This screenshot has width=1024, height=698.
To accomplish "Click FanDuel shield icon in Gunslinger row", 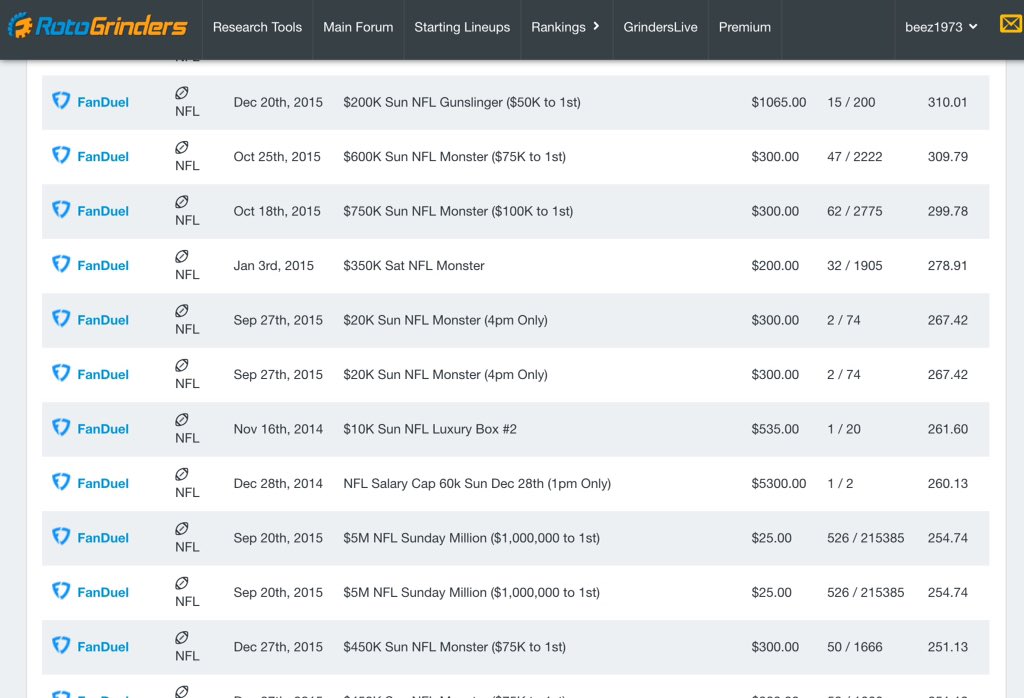I will pos(61,101).
